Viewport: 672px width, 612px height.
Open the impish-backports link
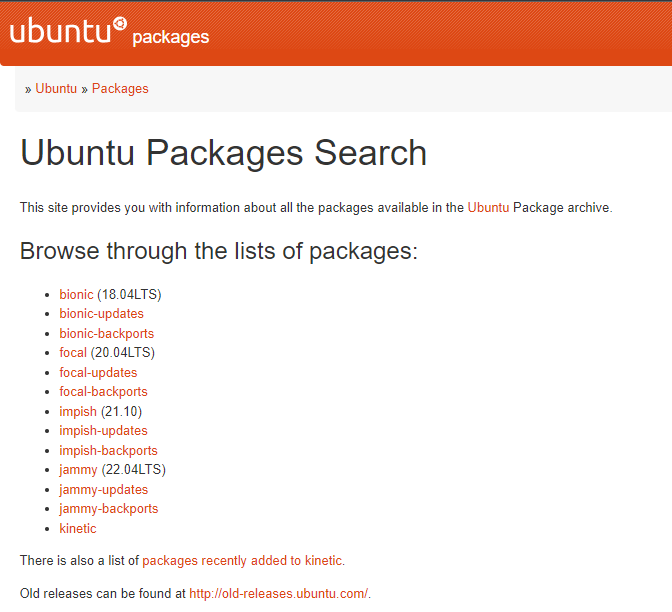[108, 450]
